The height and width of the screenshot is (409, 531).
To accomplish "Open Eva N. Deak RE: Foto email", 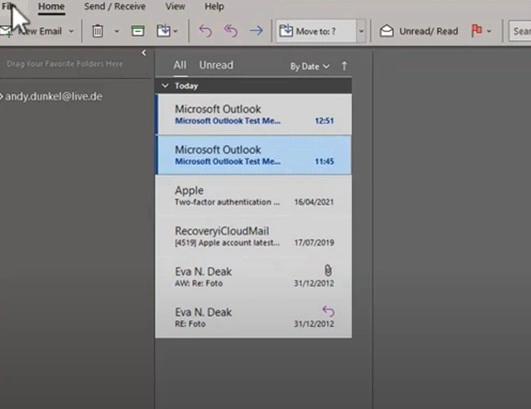I will [x=253, y=317].
